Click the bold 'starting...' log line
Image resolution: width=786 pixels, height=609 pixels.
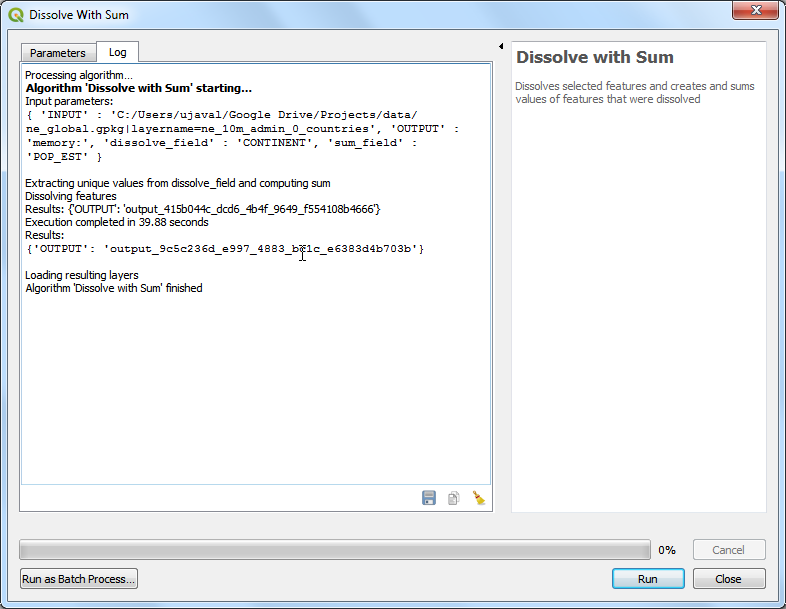point(138,88)
